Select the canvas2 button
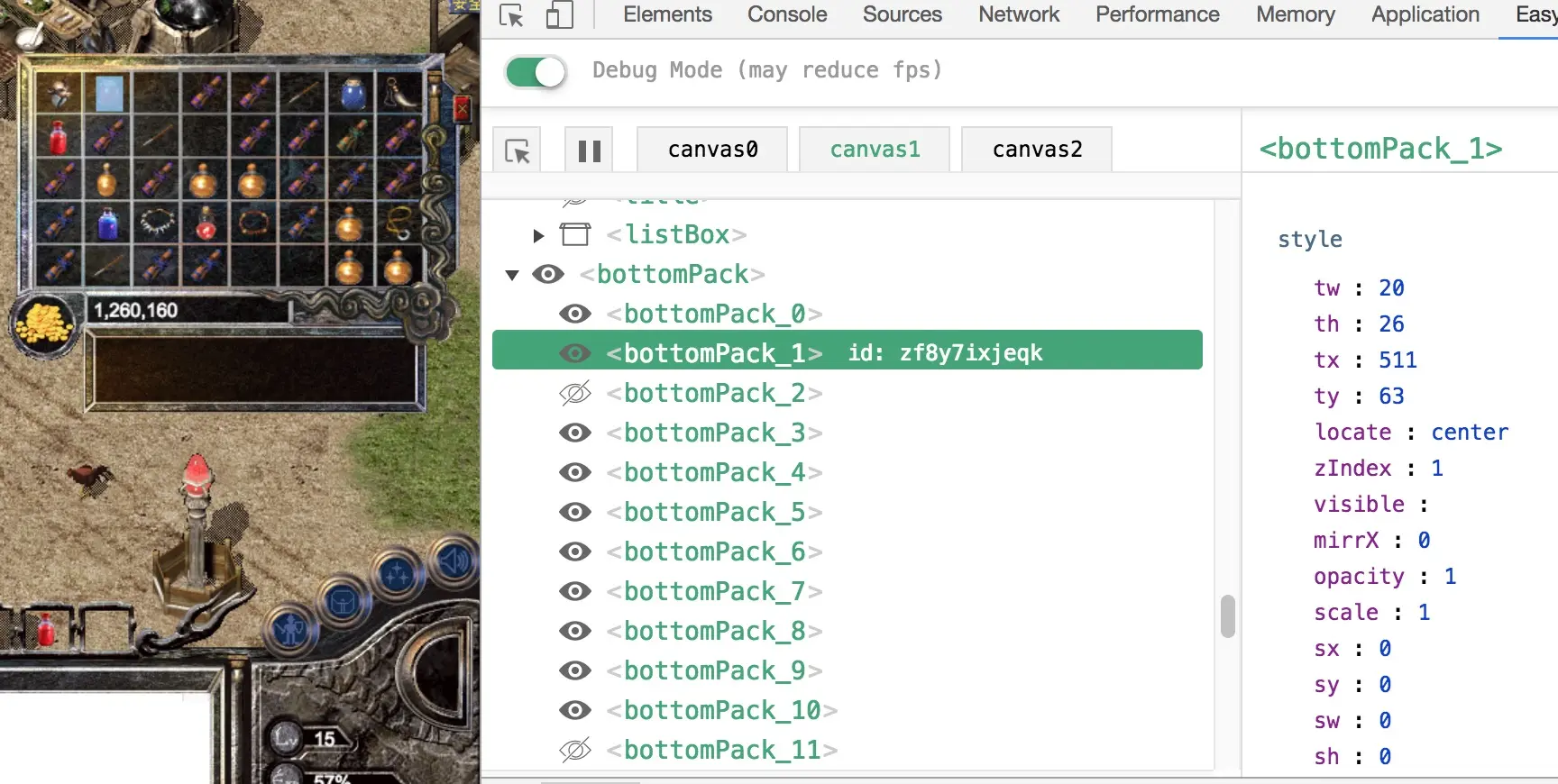 1037,150
